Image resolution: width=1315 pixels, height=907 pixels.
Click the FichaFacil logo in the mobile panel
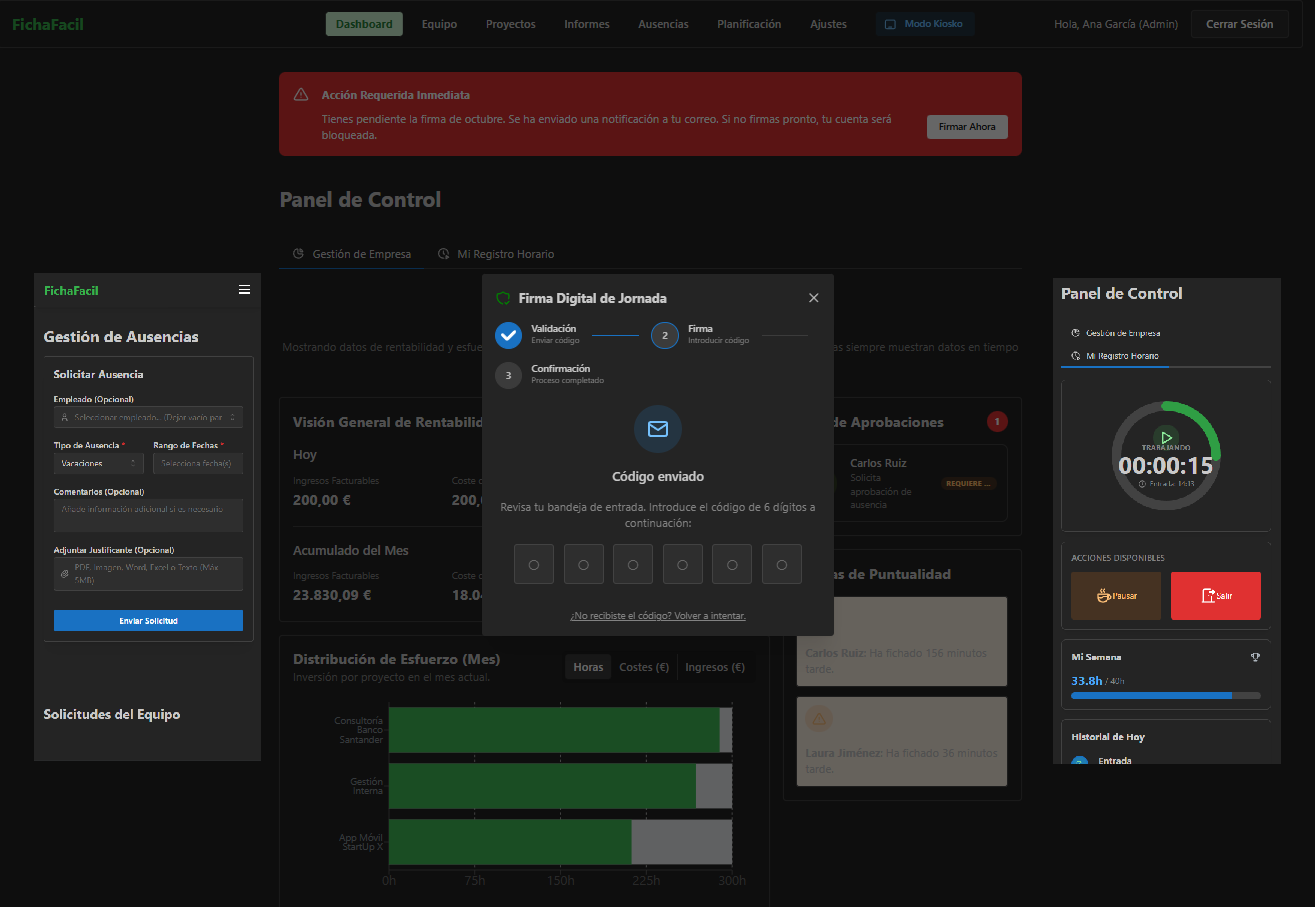pos(71,291)
